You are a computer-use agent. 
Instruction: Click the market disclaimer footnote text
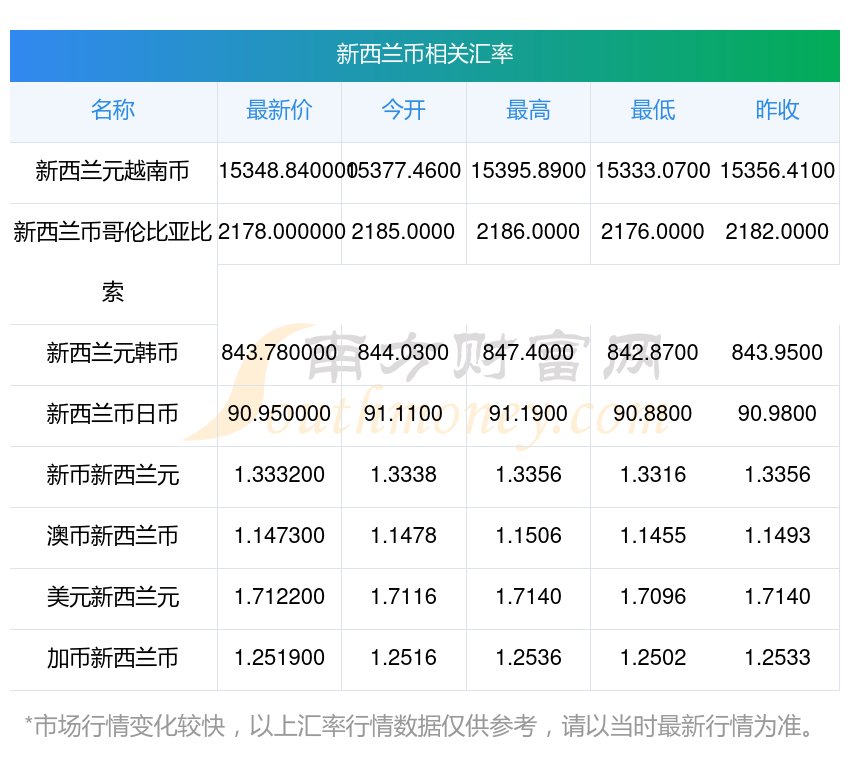420,726
